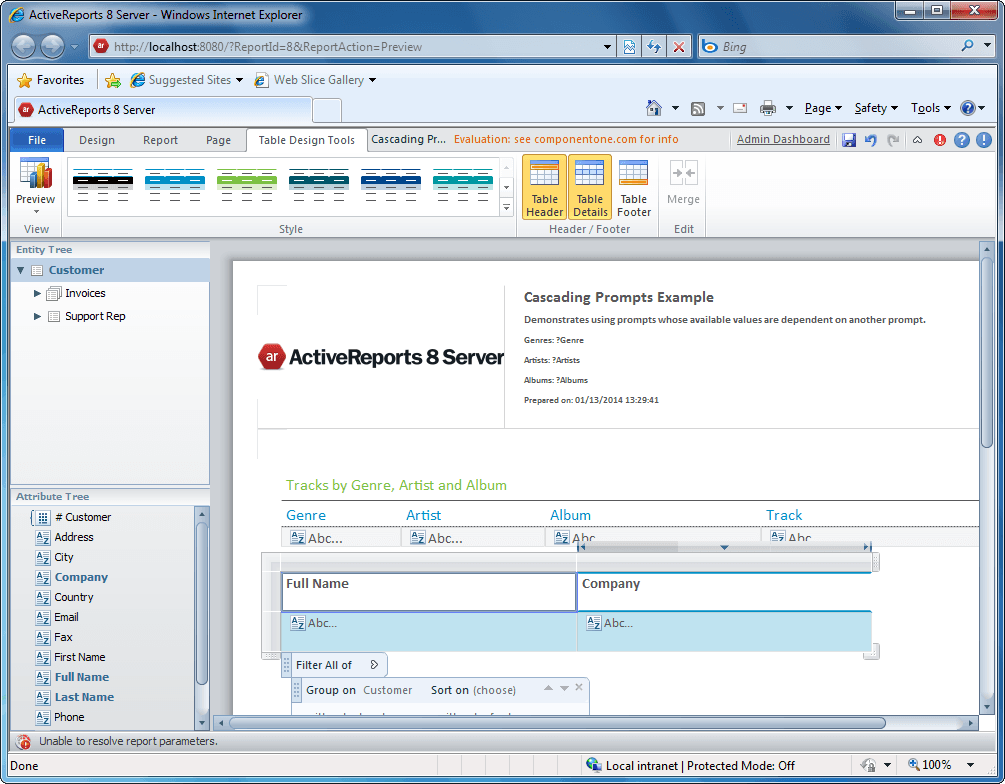
Task: Click the Favorites star button
Action: click(51, 80)
